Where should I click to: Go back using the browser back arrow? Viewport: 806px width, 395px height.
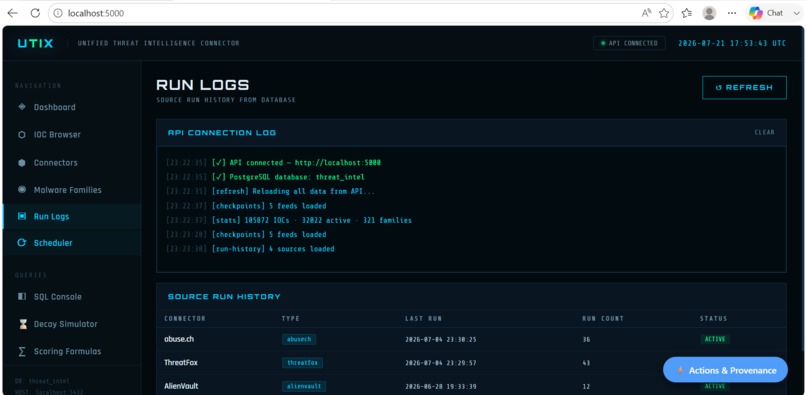pyautogui.click(x=12, y=13)
